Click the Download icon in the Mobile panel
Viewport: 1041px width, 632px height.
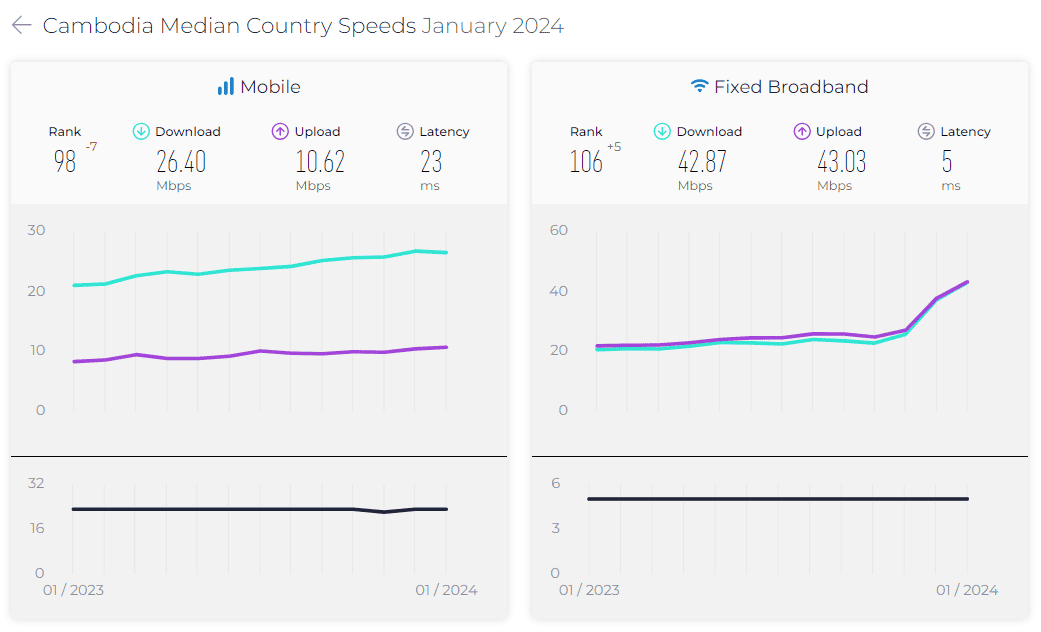point(139,131)
